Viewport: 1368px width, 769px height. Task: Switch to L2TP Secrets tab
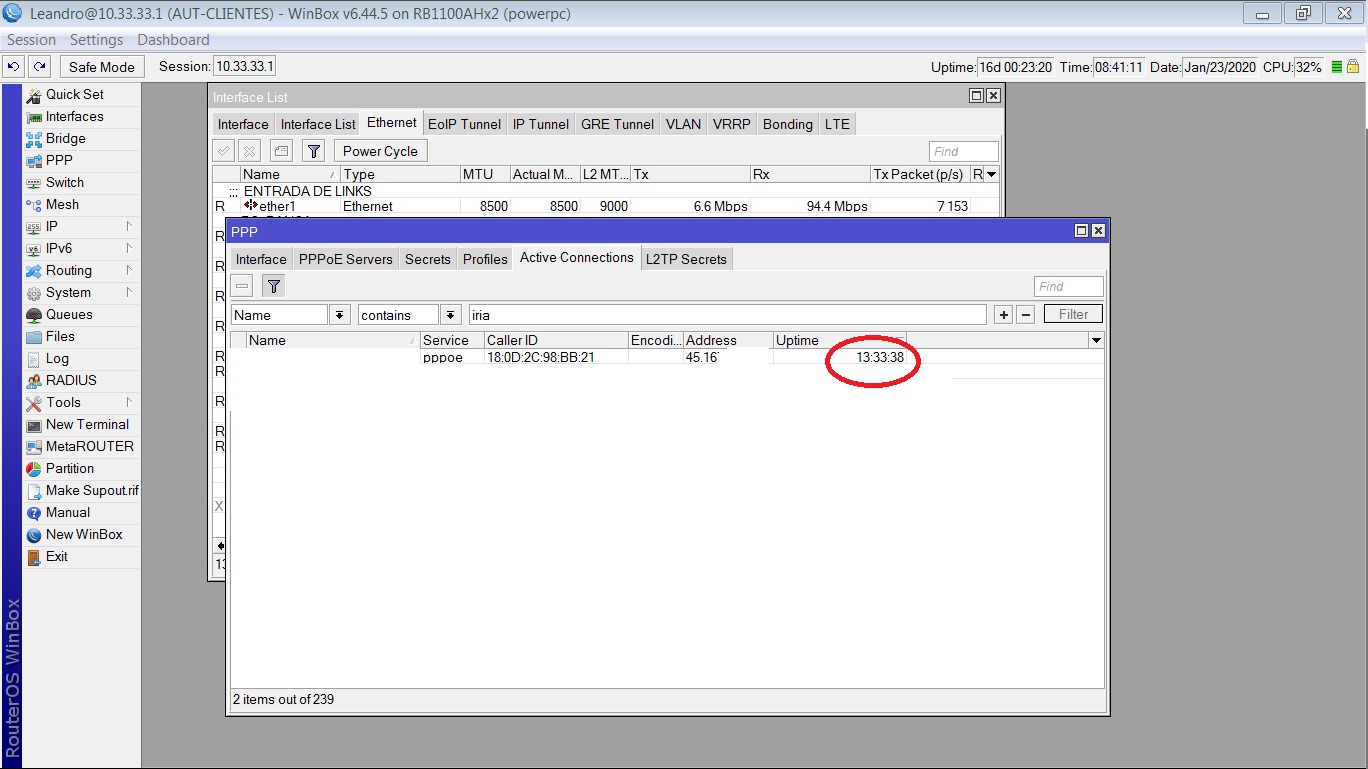click(x=686, y=259)
